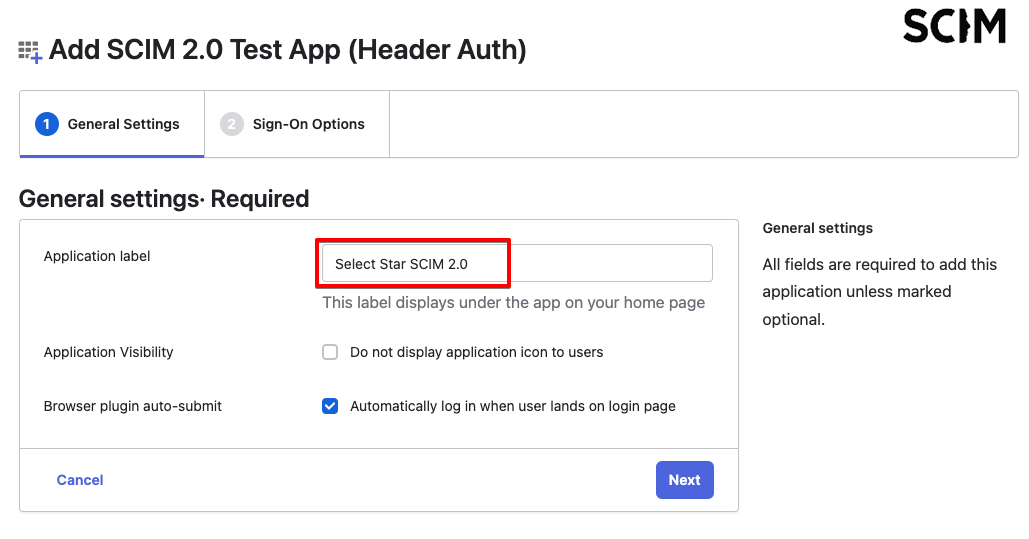
Task: Click the 'Application label' field label
Action: point(97,256)
